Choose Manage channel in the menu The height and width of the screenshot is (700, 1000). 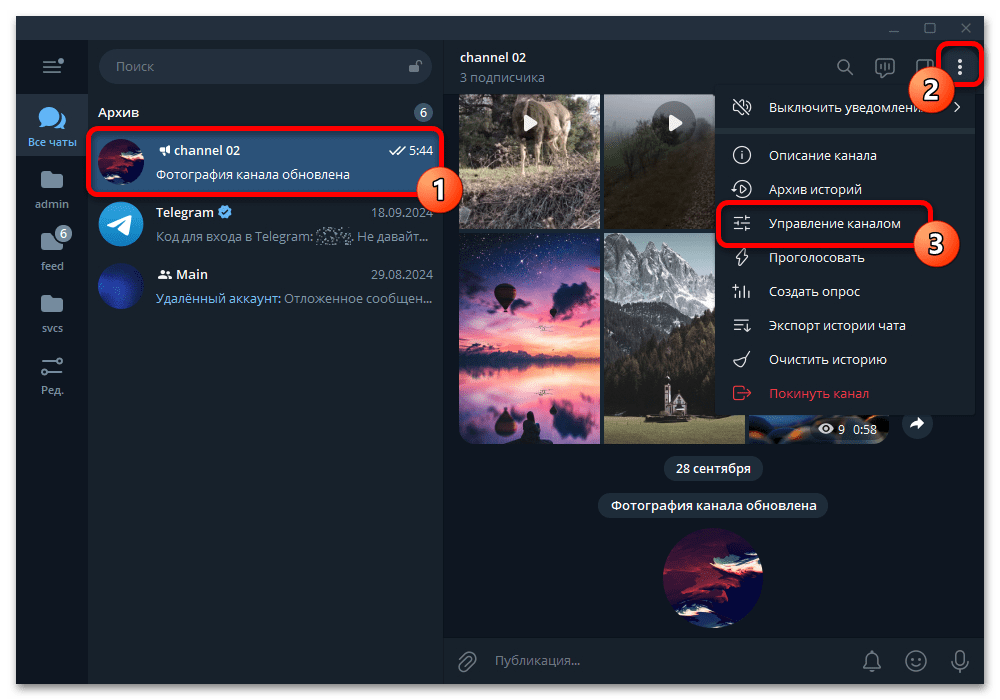tap(844, 223)
